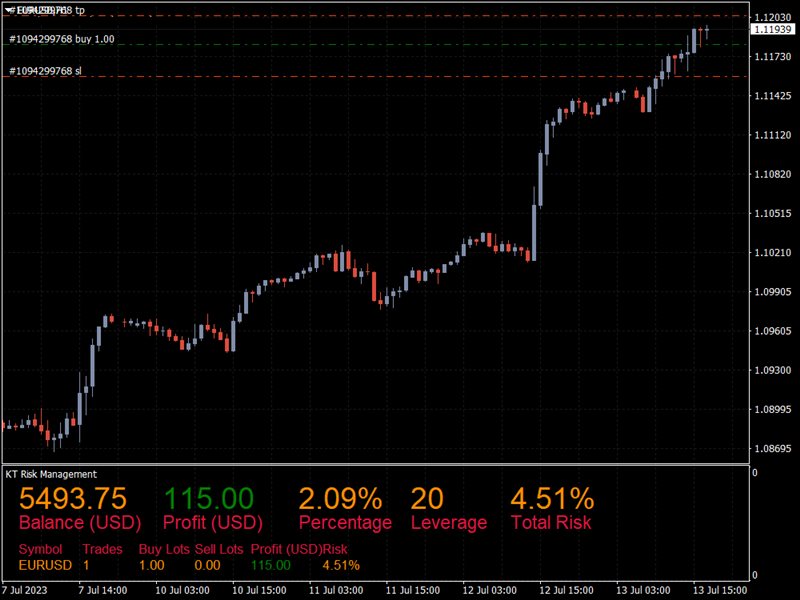The image size is (800, 600).
Task: Click the 'Total Risk' caption
Action: (551, 522)
